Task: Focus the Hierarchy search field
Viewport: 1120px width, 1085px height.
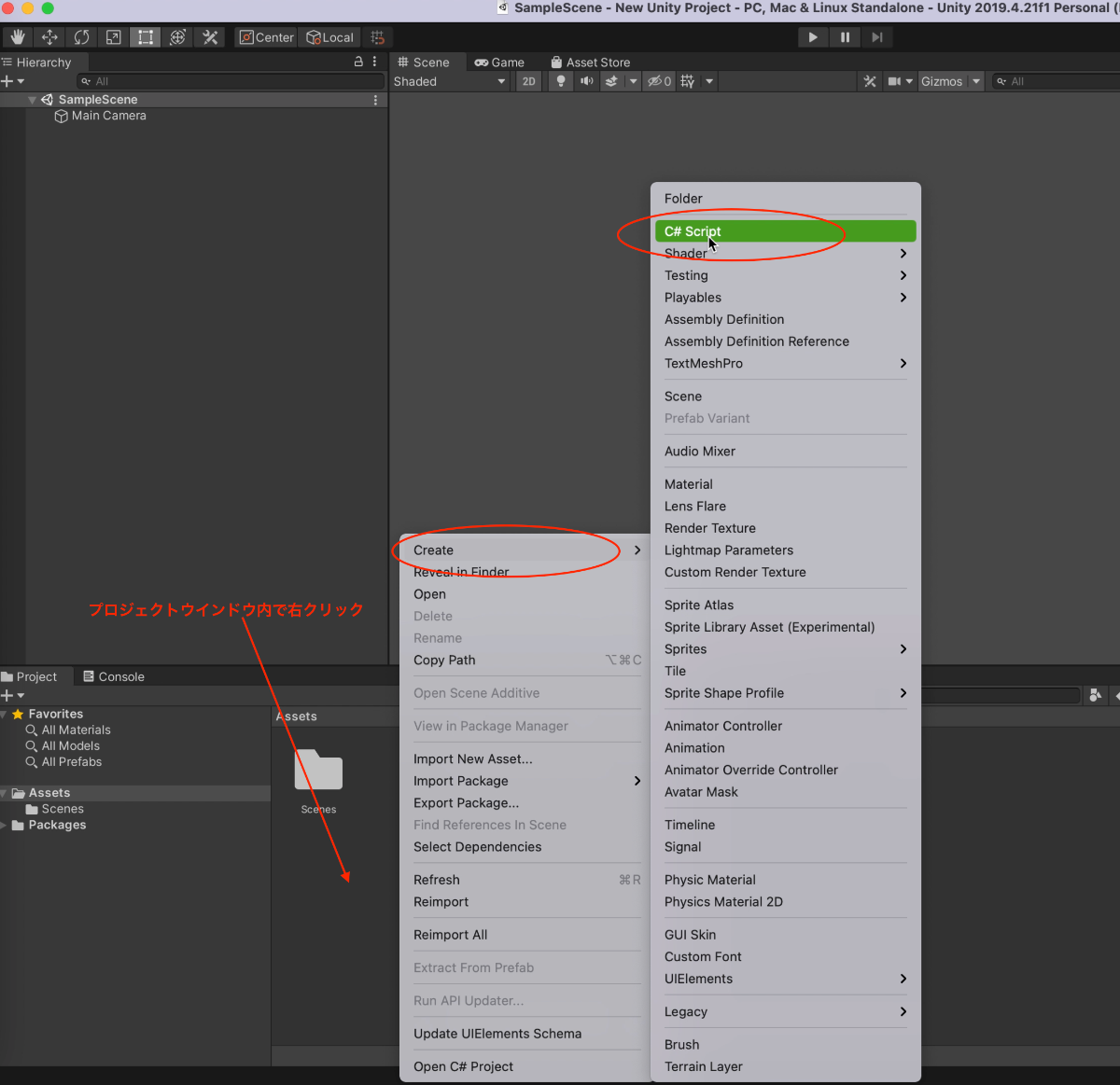Action: pos(231,81)
